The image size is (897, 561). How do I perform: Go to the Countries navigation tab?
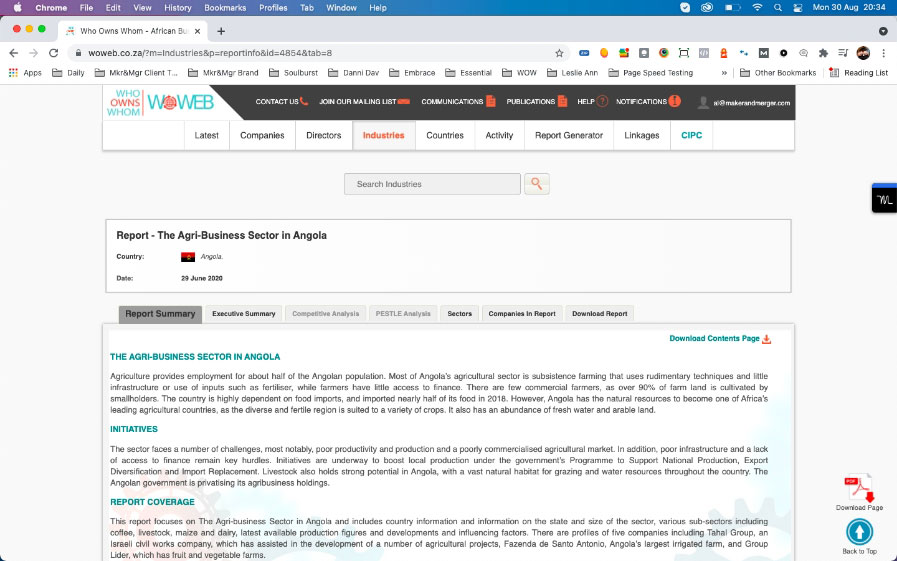point(444,136)
